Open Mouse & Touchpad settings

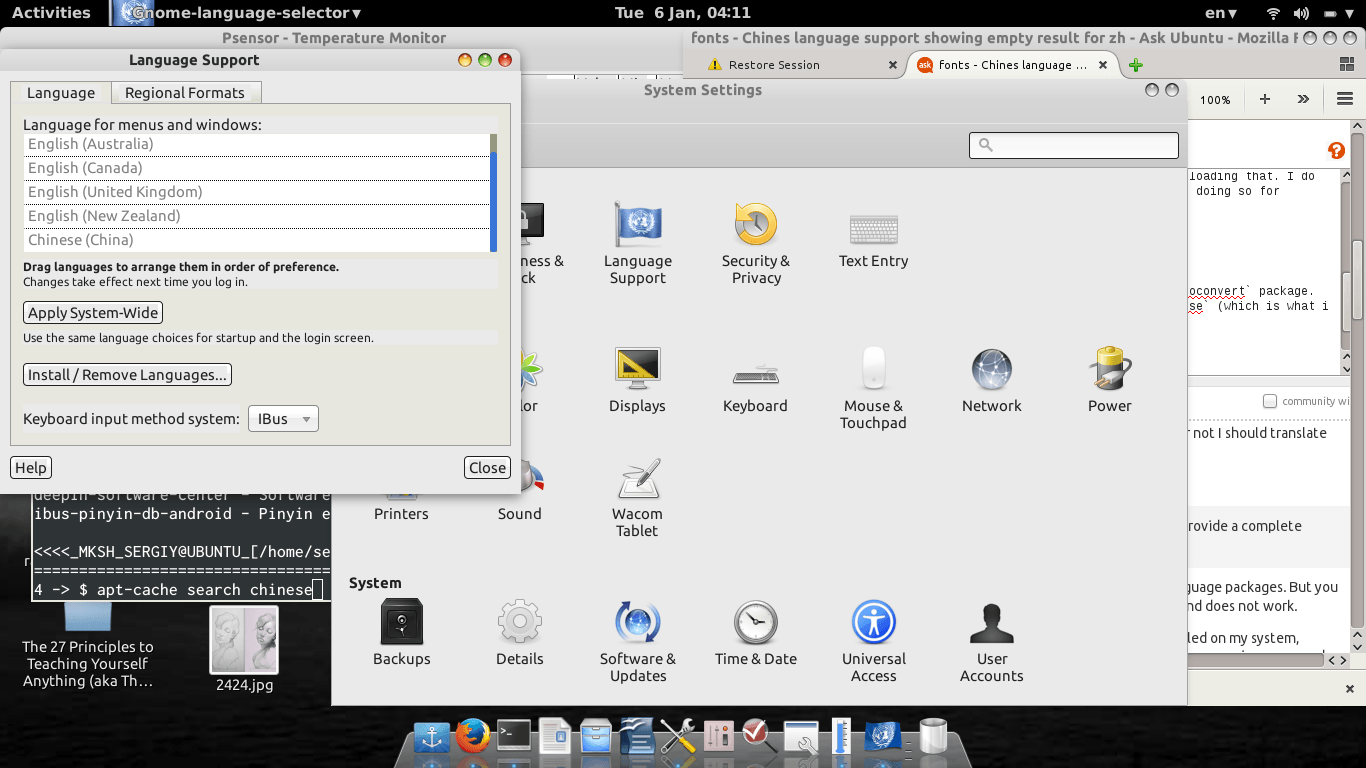click(x=873, y=388)
